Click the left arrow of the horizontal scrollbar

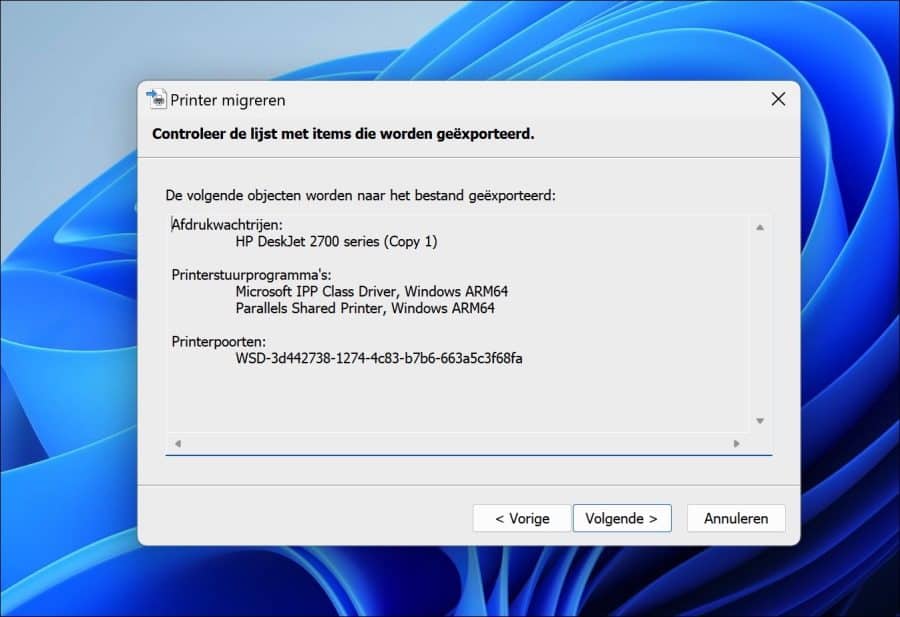pos(179,441)
